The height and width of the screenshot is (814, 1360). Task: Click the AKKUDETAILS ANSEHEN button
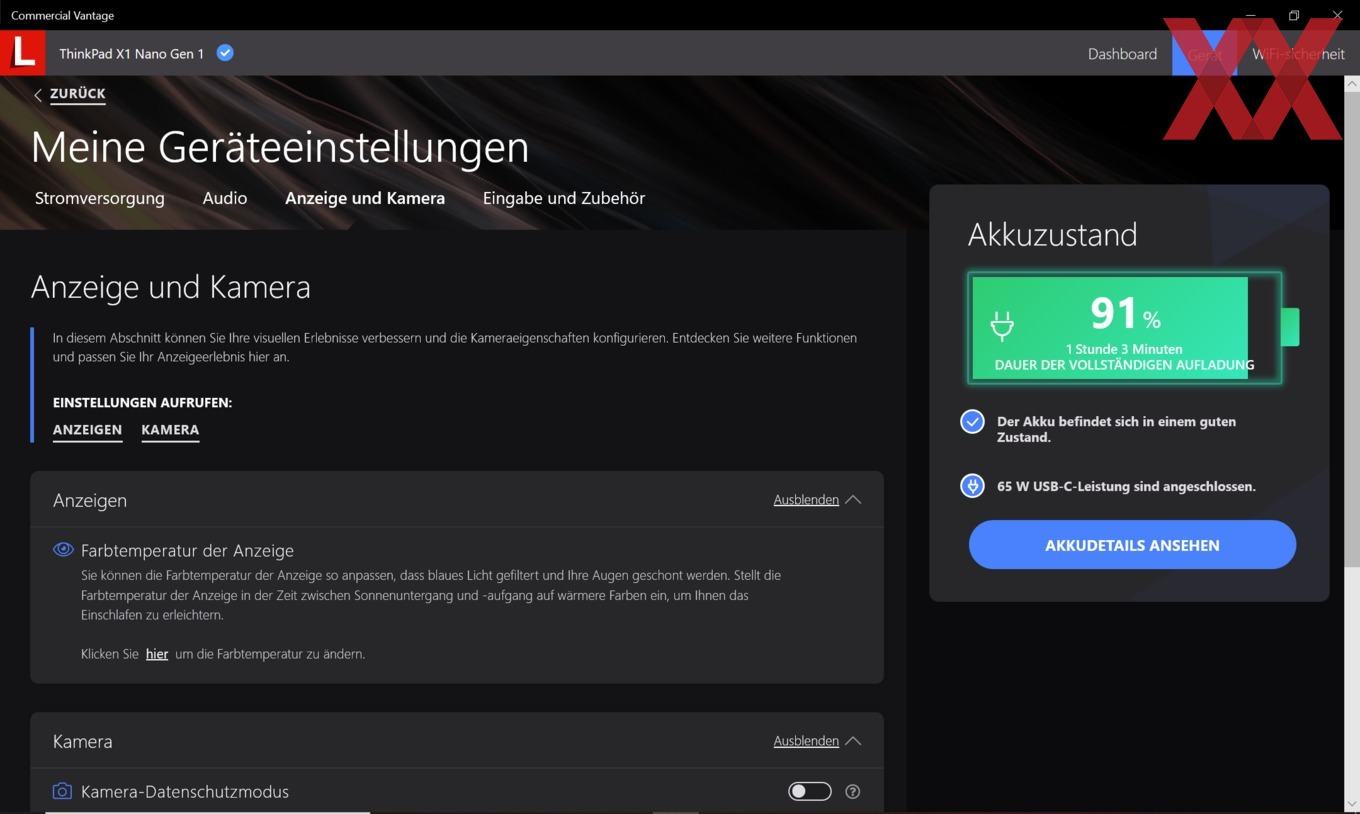1132,545
